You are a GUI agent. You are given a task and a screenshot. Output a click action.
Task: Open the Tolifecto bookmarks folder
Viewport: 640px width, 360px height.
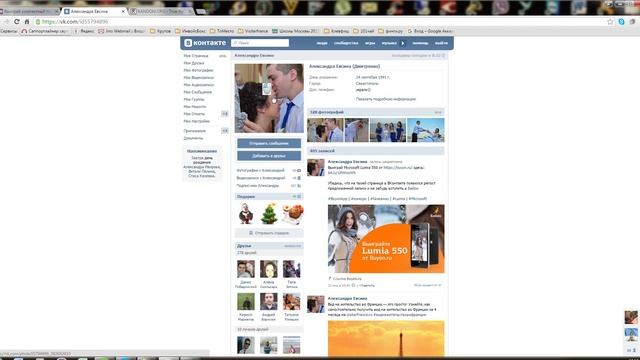tap(222, 31)
